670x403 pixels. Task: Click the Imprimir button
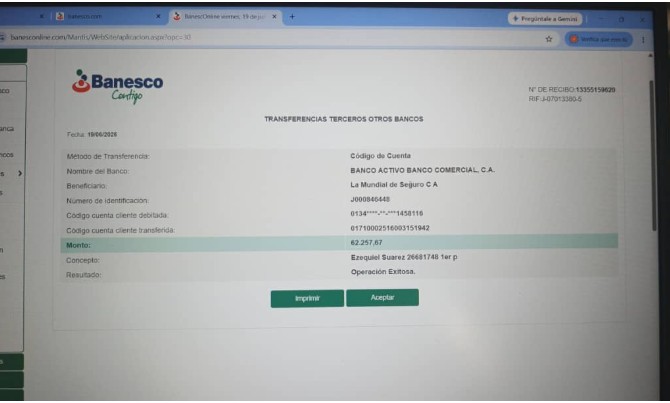coord(307,298)
